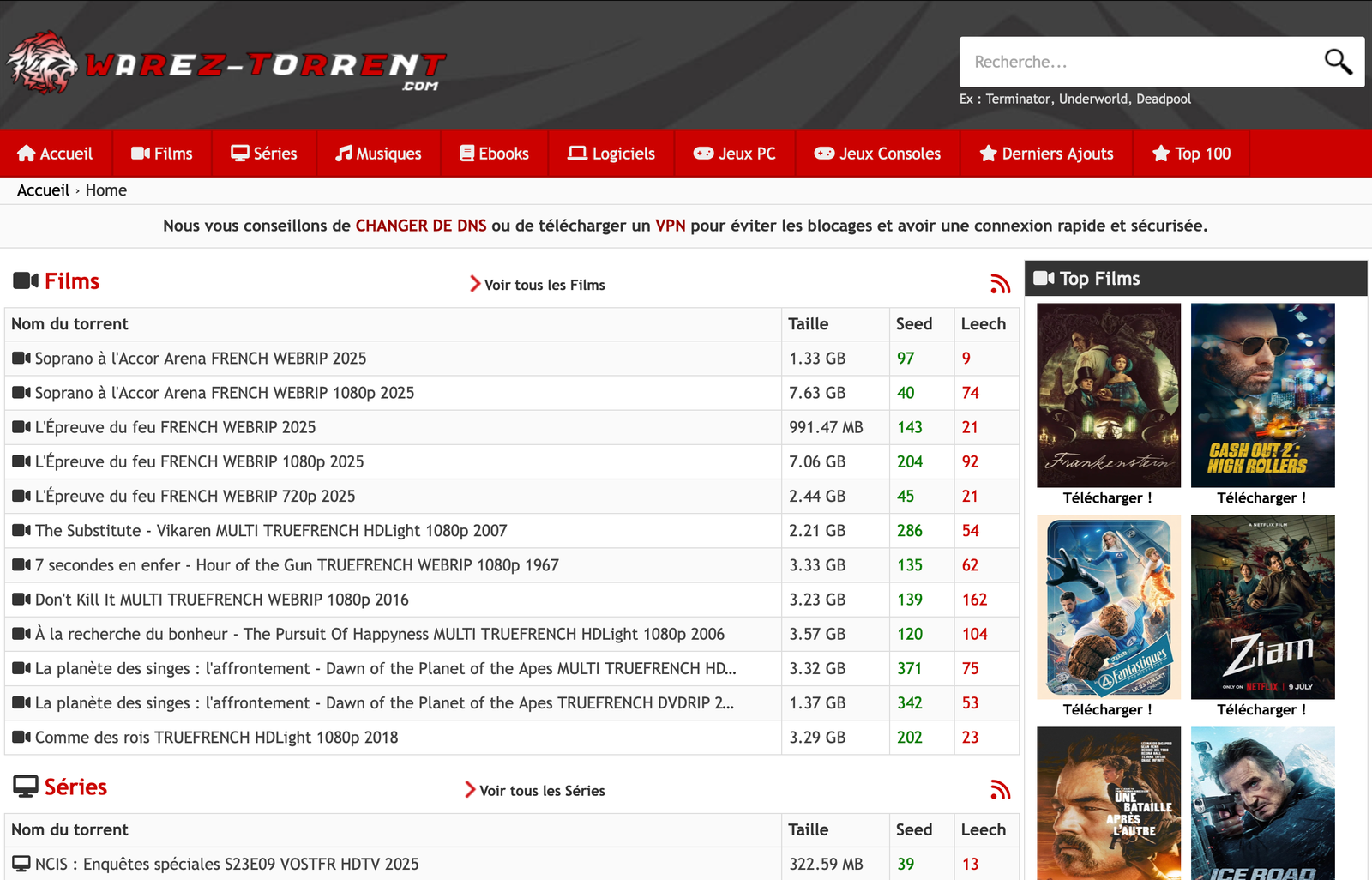Click the gamepad icon beside Jeux PC
Viewport: 1372px width, 880px height.
[703, 154]
